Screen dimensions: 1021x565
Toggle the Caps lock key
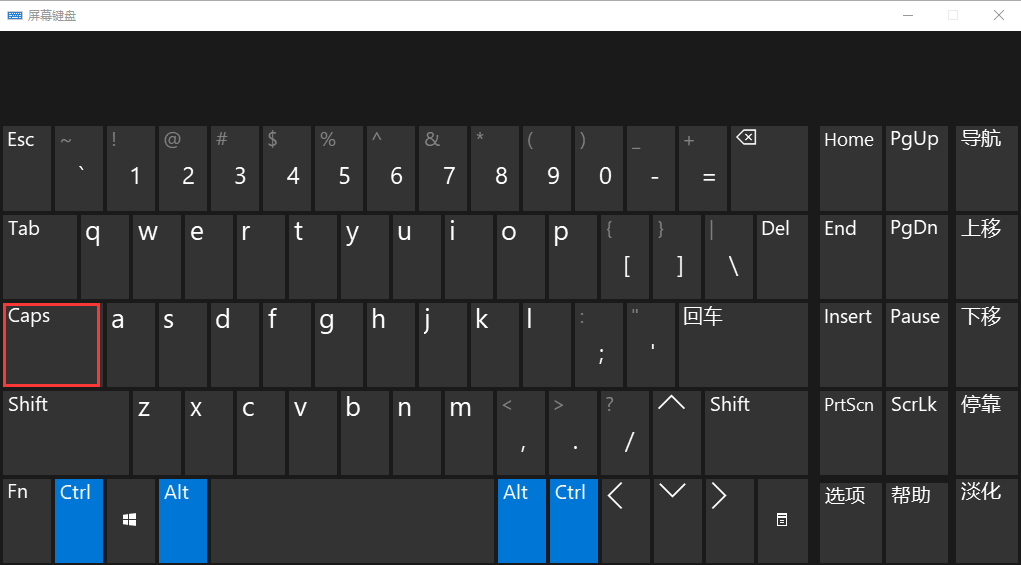point(52,345)
